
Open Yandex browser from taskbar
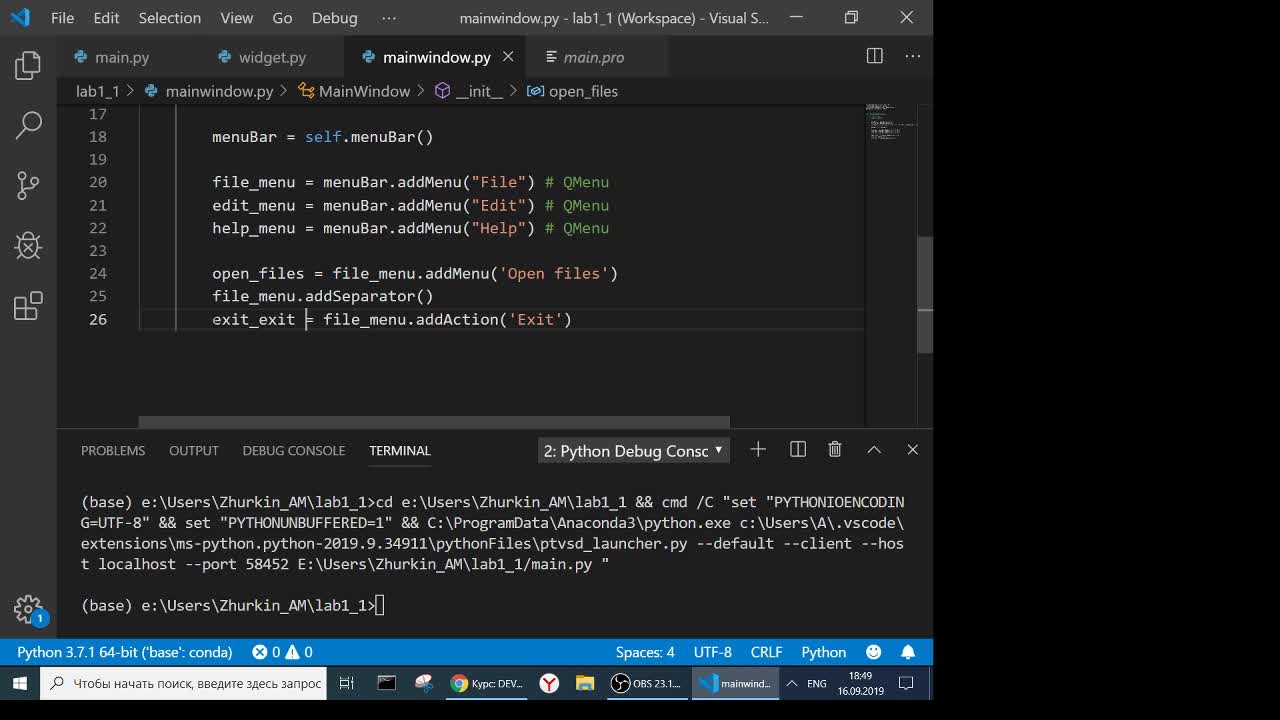[x=549, y=684]
